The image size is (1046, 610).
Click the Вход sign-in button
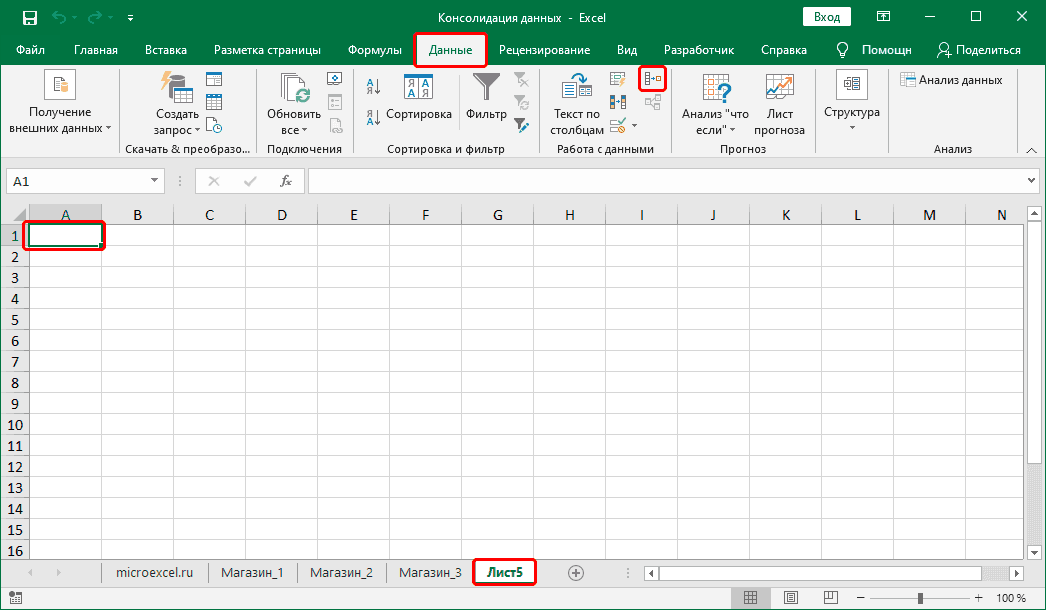point(825,16)
